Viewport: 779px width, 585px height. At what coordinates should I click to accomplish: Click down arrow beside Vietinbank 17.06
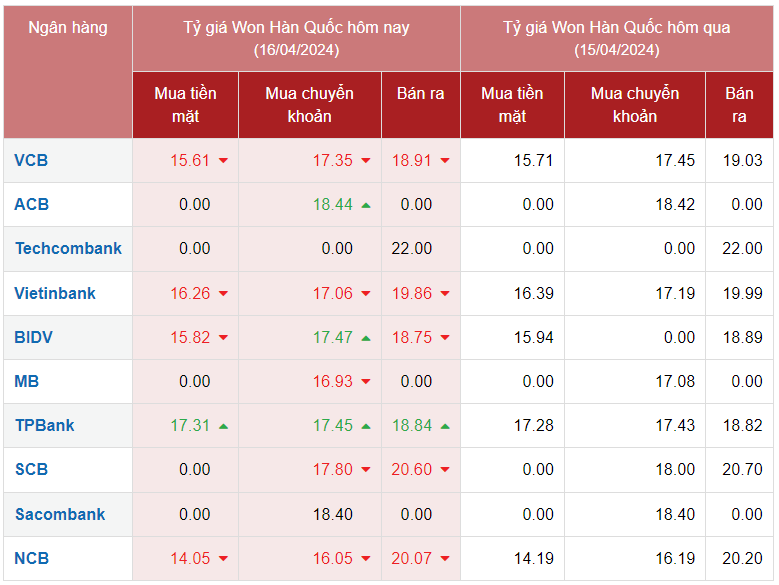click(x=366, y=293)
